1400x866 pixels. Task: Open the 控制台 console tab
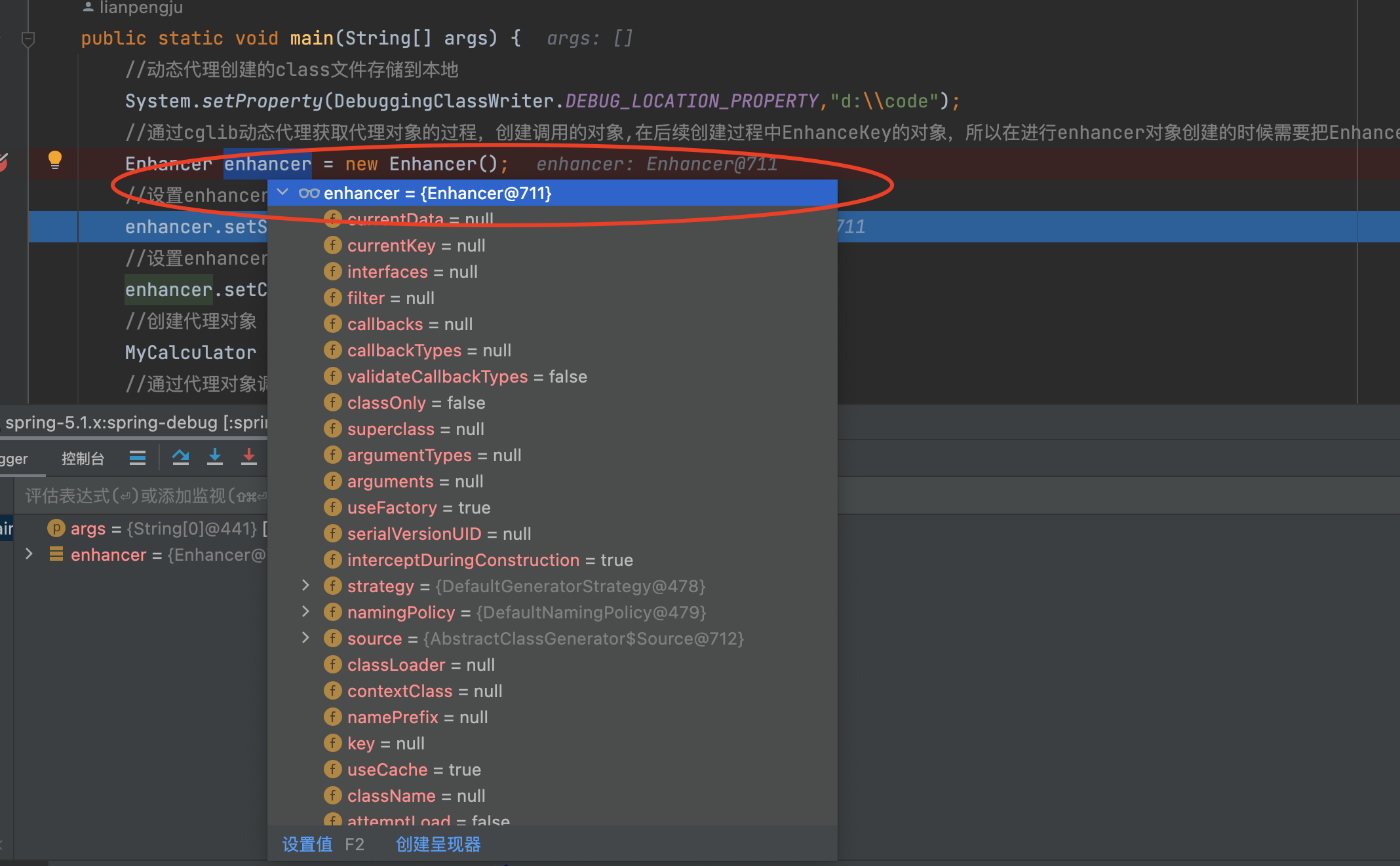pyautogui.click(x=83, y=459)
